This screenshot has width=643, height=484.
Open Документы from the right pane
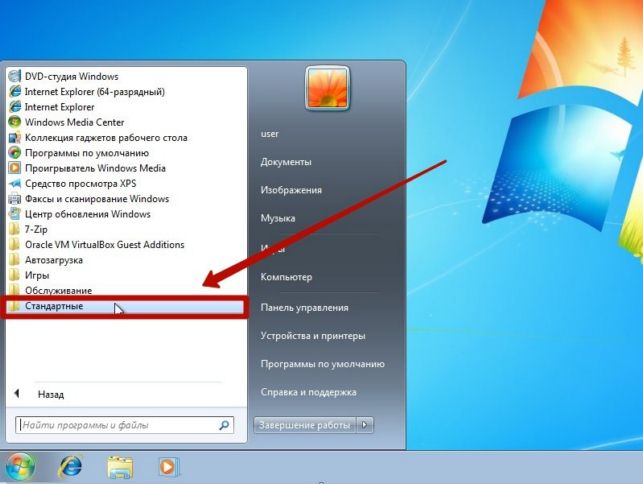(x=286, y=162)
